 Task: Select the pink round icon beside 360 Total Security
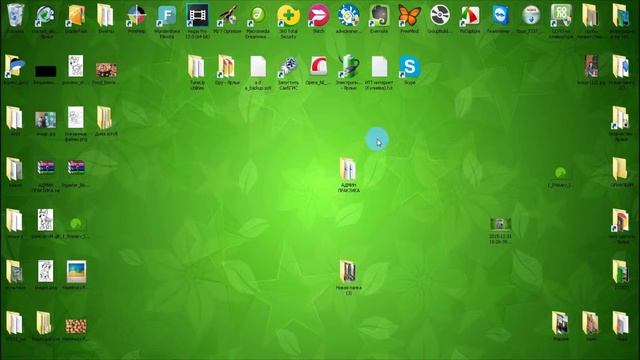318,16
